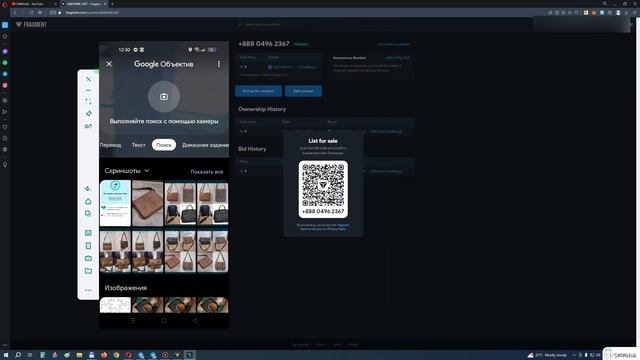
Task: Open Windows taskbar search
Action: click(18, 355)
